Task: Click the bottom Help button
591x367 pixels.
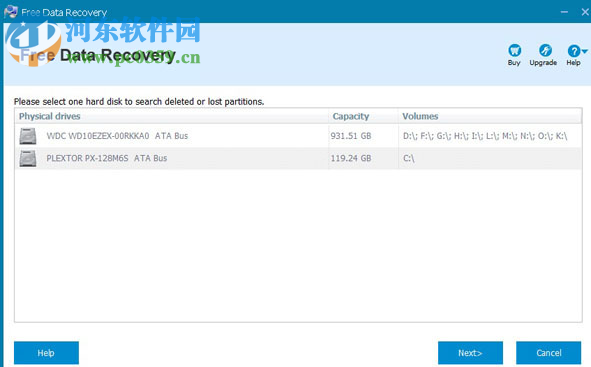Action: point(46,353)
